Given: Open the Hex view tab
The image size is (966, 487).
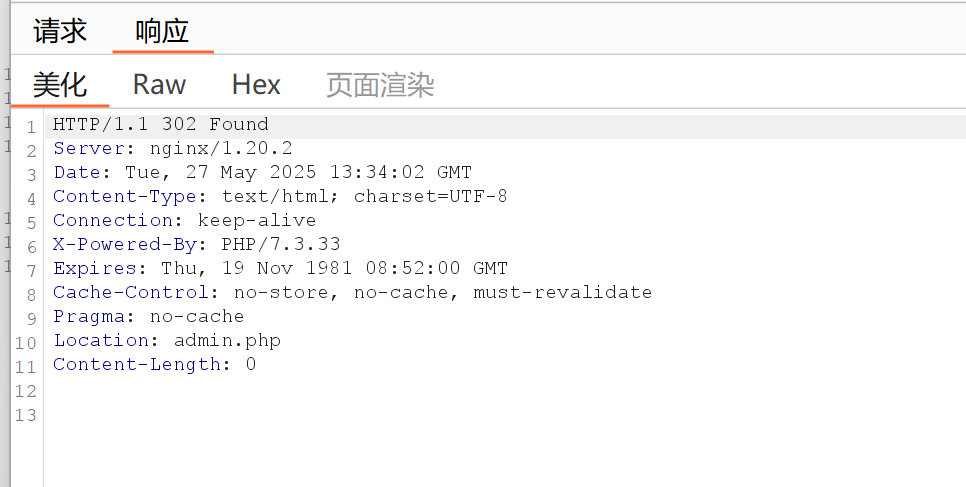Looking at the screenshot, I should click(x=256, y=84).
